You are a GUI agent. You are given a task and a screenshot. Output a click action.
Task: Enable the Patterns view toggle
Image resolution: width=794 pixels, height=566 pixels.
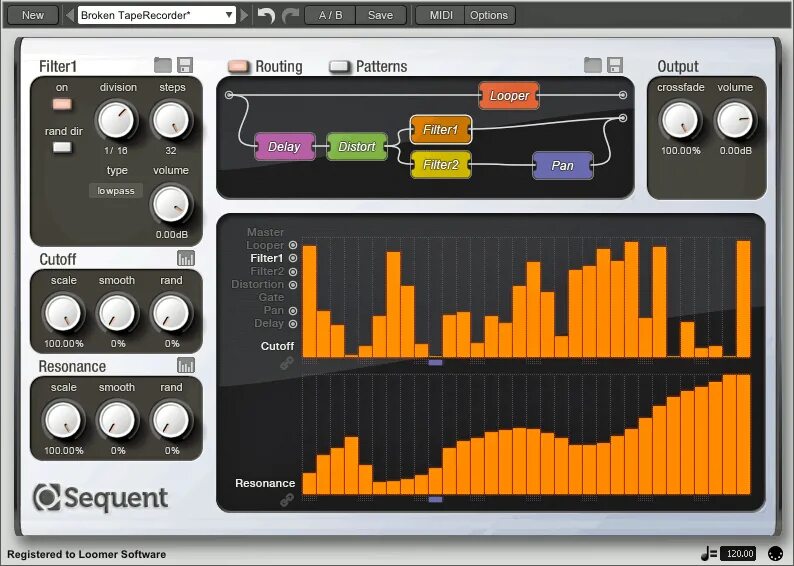click(339, 66)
